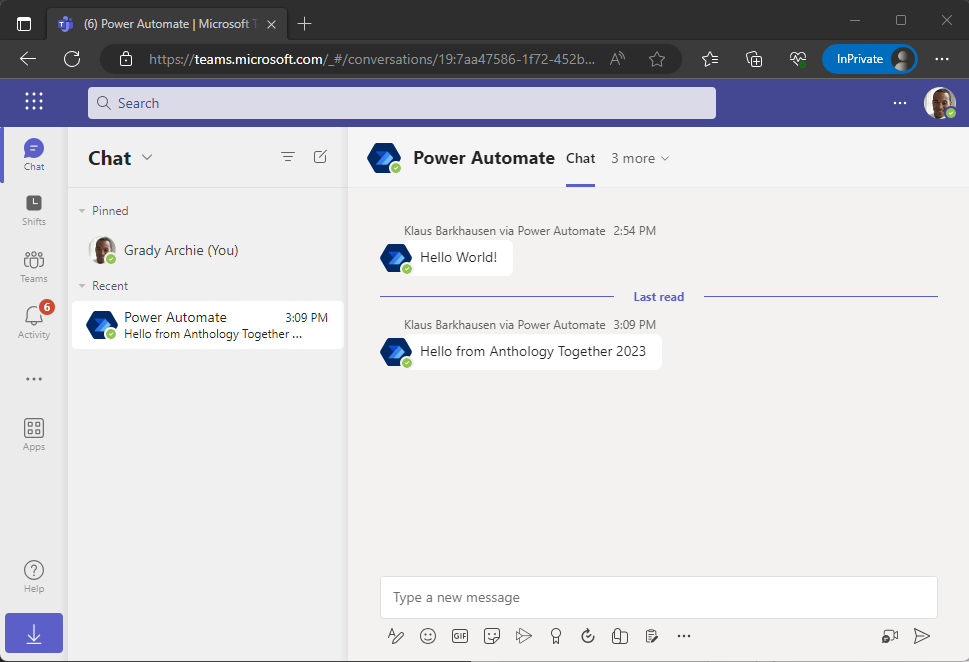View site information lock icon
Viewport: 969px width, 662px height.
pyautogui.click(x=126, y=59)
